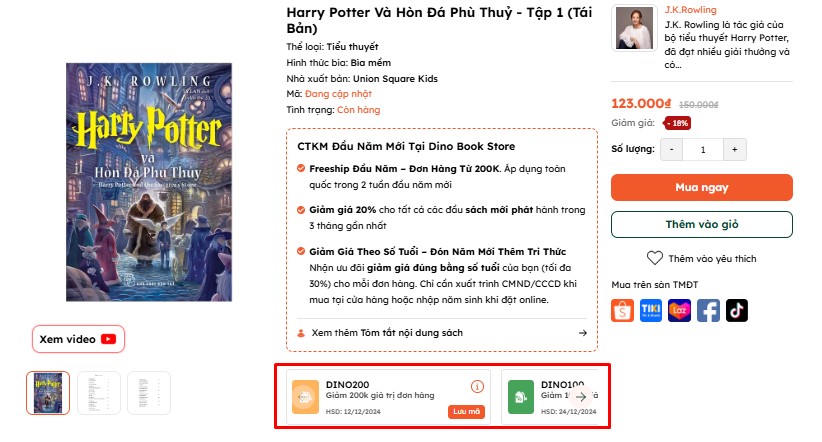Screen dimensions: 822x442
Task: Increase quantity with plus button
Action: pyautogui.click(x=735, y=149)
